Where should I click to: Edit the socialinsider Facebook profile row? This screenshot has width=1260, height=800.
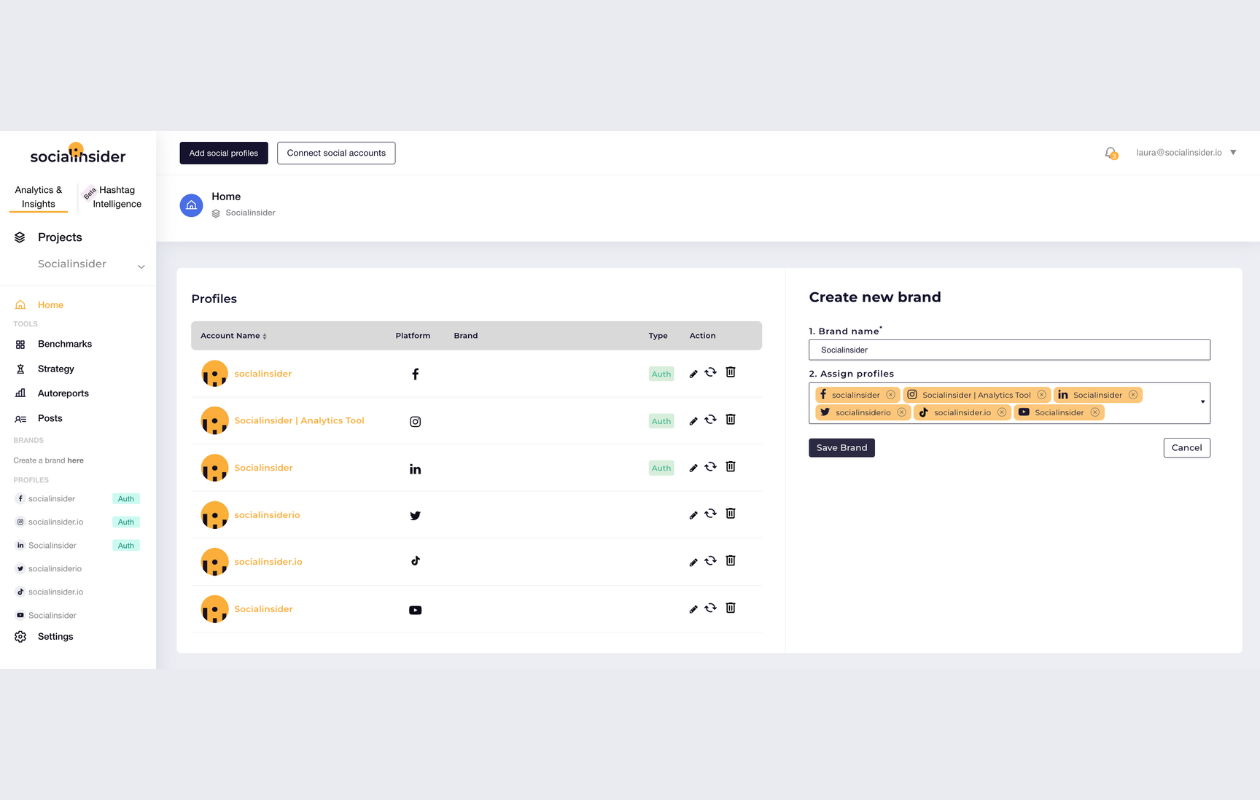click(x=694, y=374)
